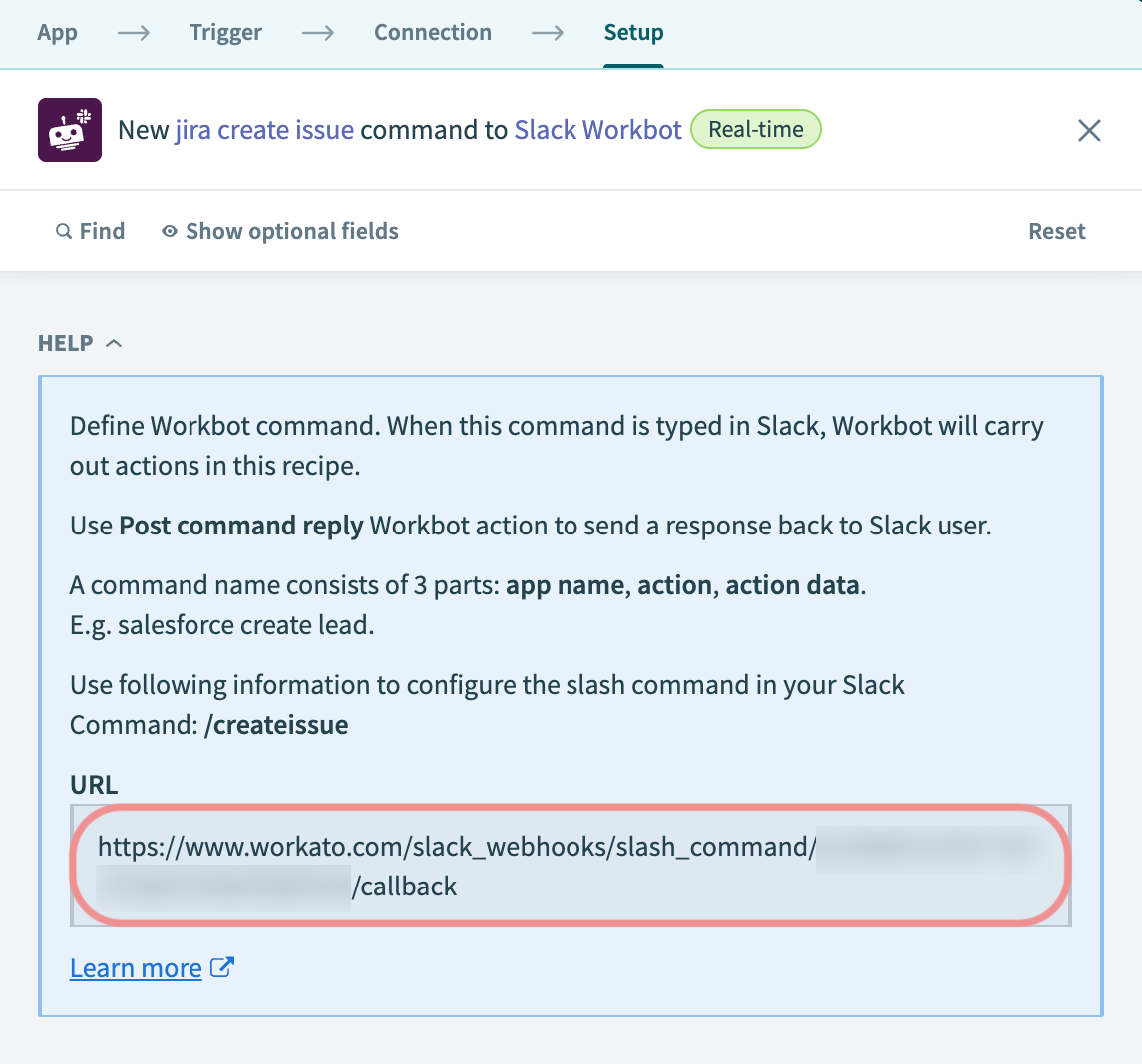This screenshot has height=1064, width=1142.
Task: Show optional fields
Action: [x=291, y=232]
